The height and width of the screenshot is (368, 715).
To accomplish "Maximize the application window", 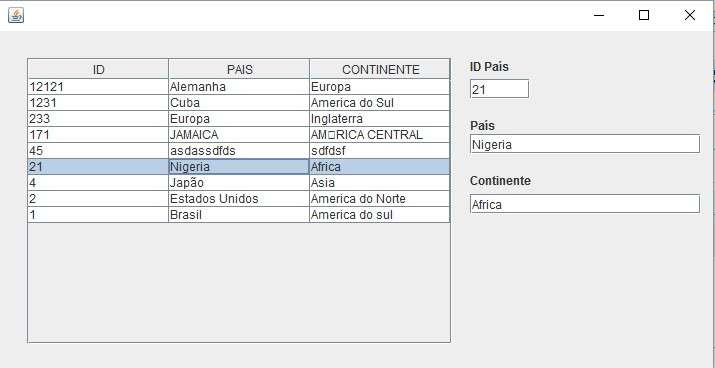I will pyautogui.click(x=644, y=16).
